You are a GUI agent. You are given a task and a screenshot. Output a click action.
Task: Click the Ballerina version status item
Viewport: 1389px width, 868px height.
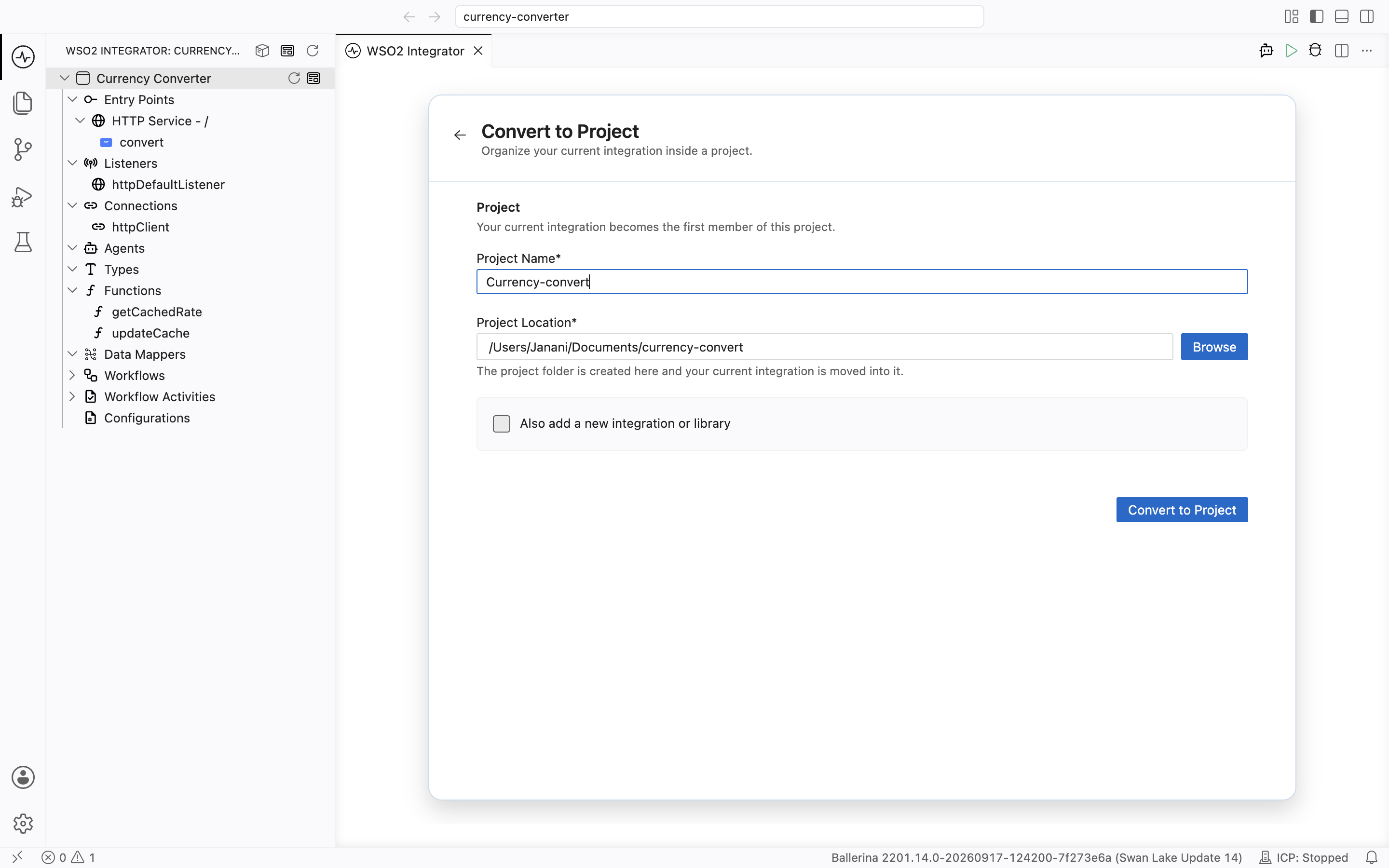pyautogui.click(x=1036, y=858)
